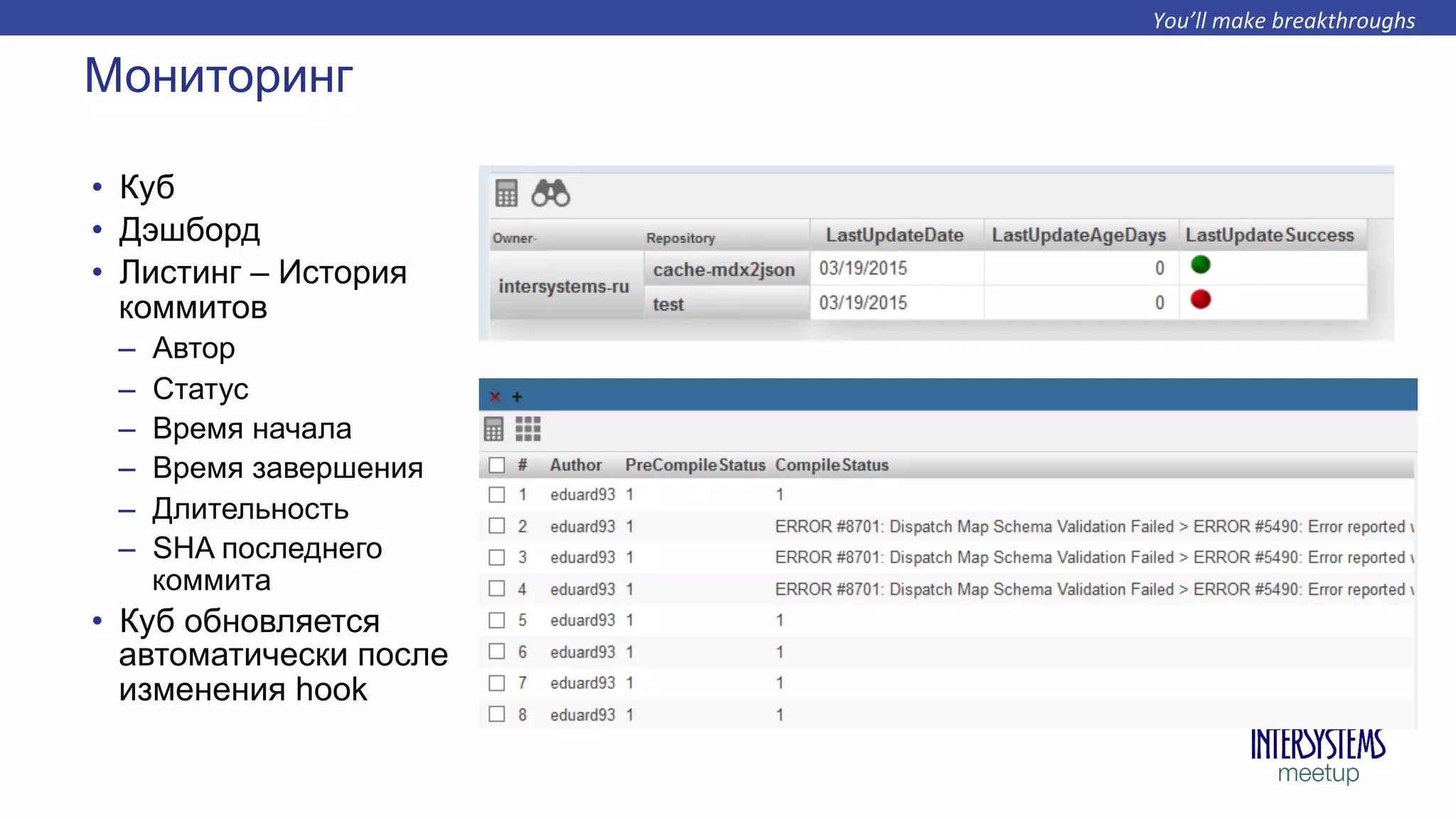The image size is (1456, 819).
Task: Sort by the LastUpdateDate column header
Action: [894, 235]
